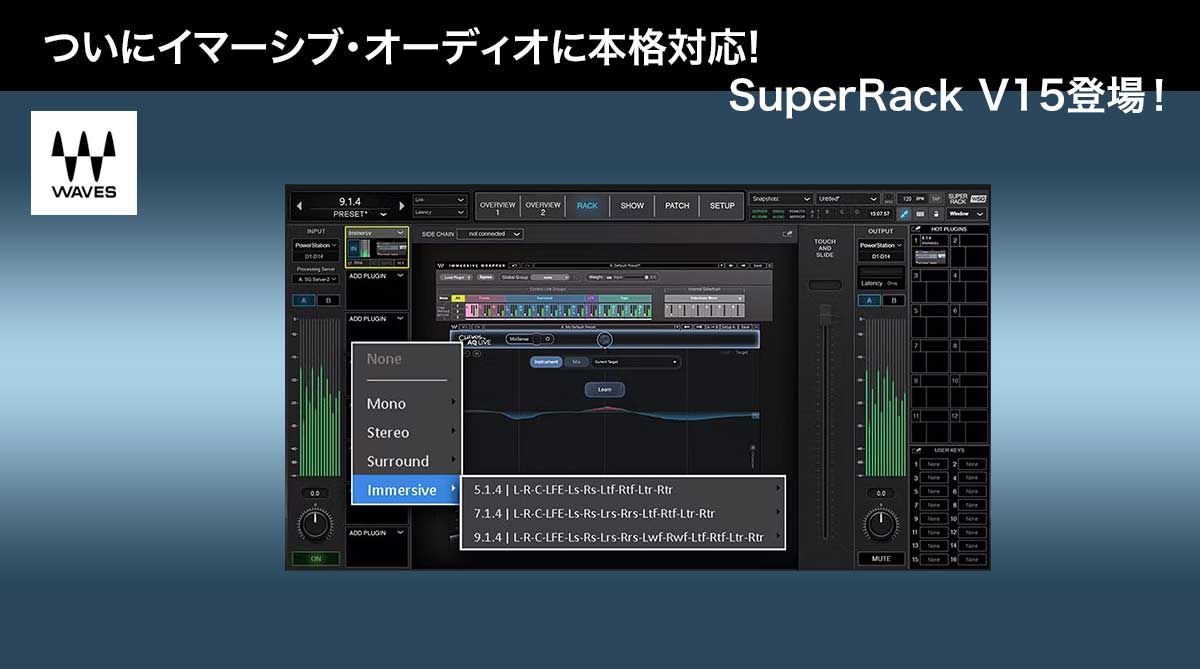1200x669 pixels.
Task: Go to the next preset with right arrow
Action: click(400, 207)
